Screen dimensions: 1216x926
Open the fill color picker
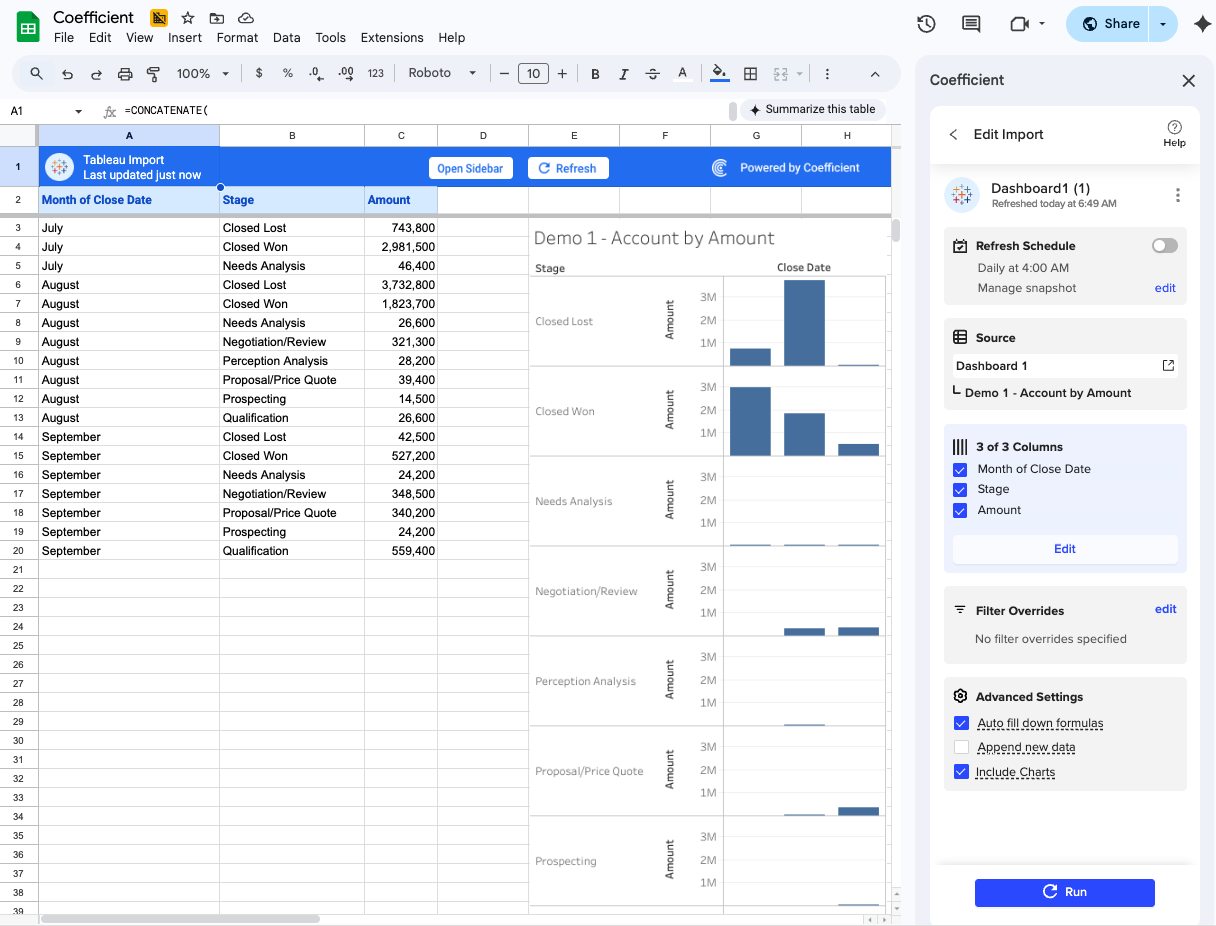coord(718,74)
